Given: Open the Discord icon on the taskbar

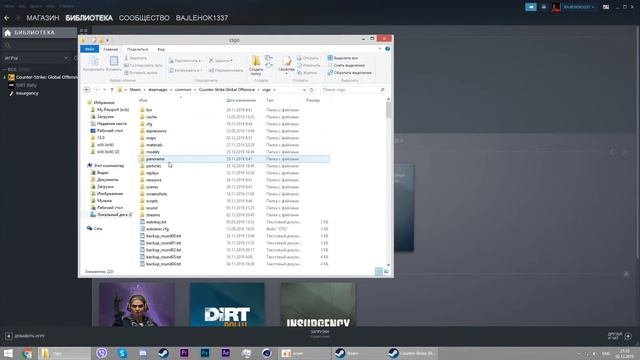Looking at the screenshot, I should 143,353.
